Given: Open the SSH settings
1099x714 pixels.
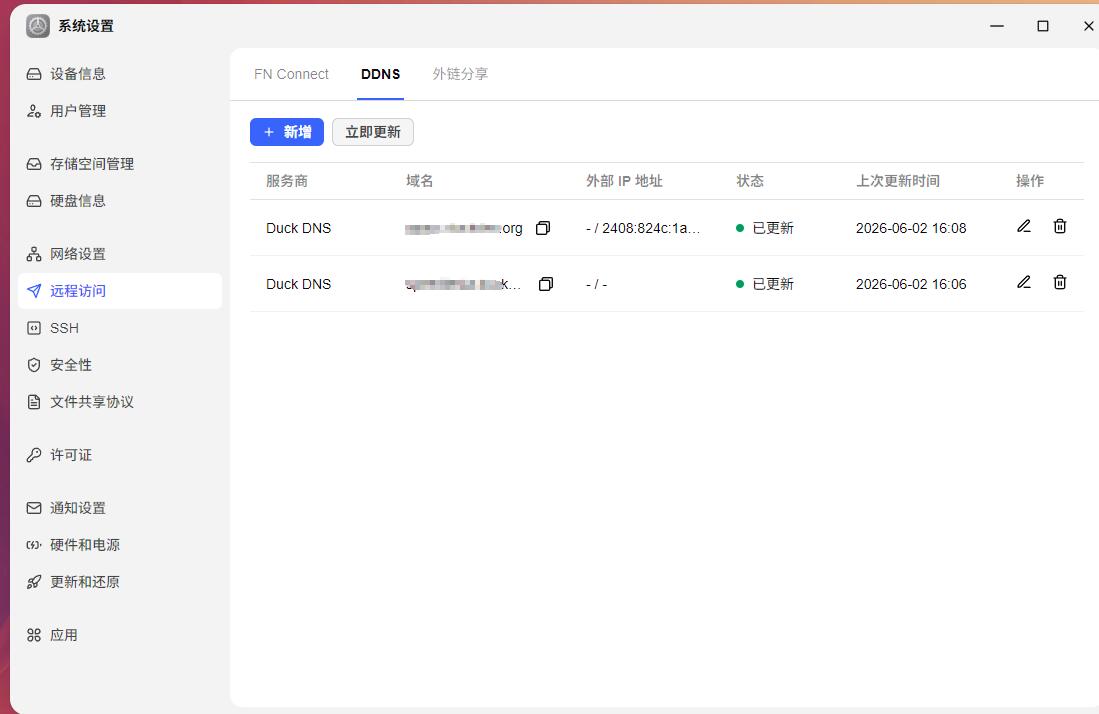Looking at the screenshot, I should pyautogui.click(x=119, y=328).
